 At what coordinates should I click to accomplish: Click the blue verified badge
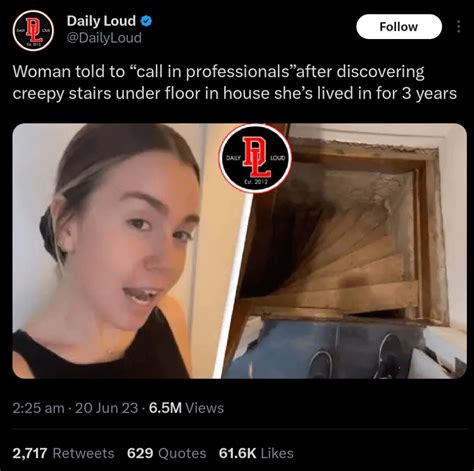pyautogui.click(x=146, y=21)
